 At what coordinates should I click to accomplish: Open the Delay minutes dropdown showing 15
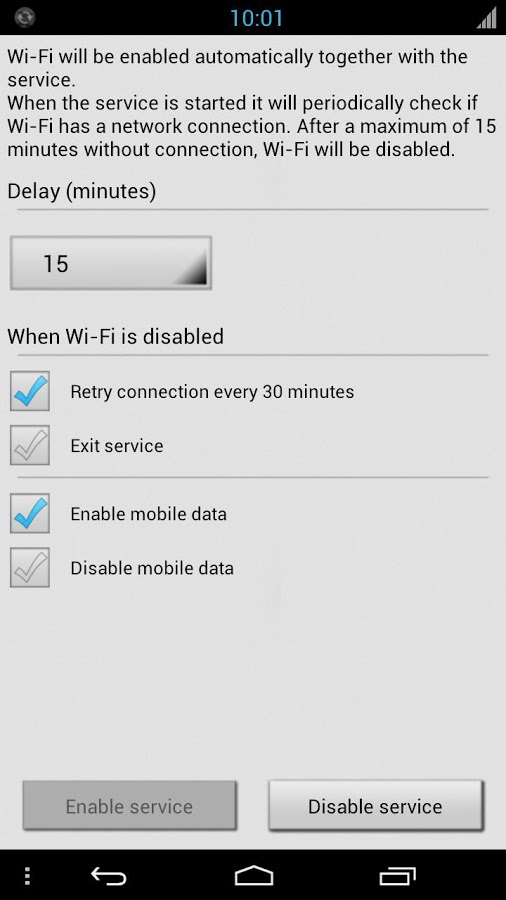coord(111,263)
